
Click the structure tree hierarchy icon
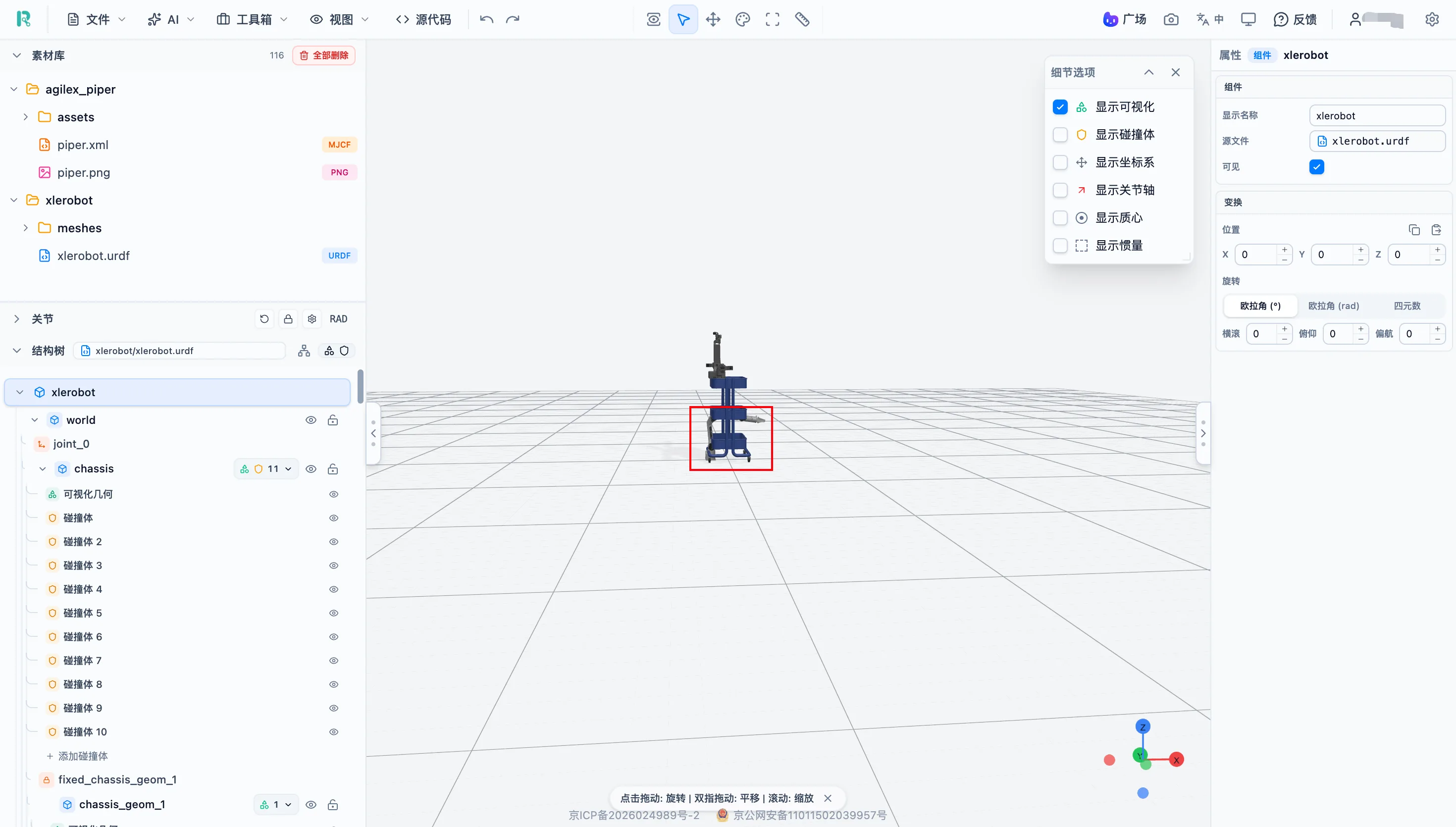coord(304,351)
